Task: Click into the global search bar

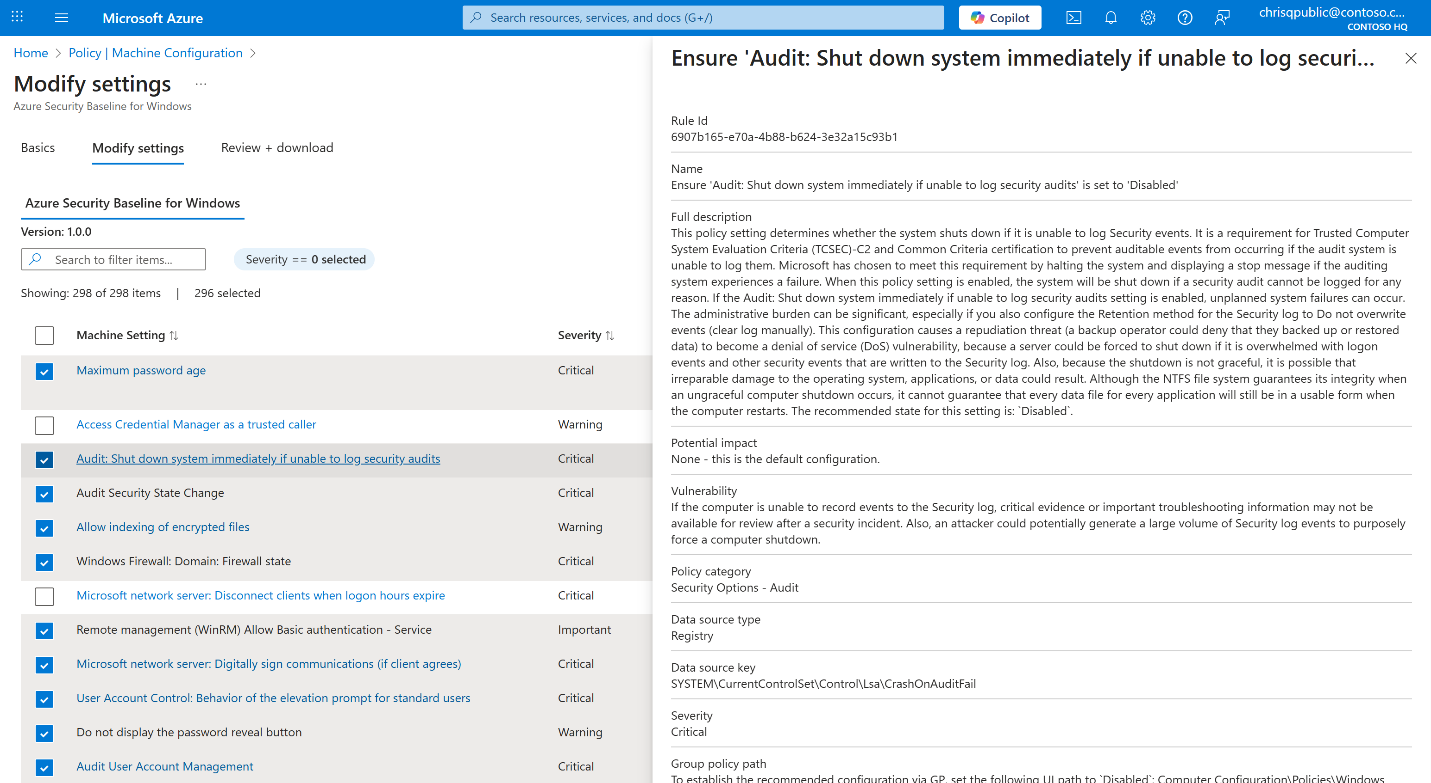Action: click(703, 18)
